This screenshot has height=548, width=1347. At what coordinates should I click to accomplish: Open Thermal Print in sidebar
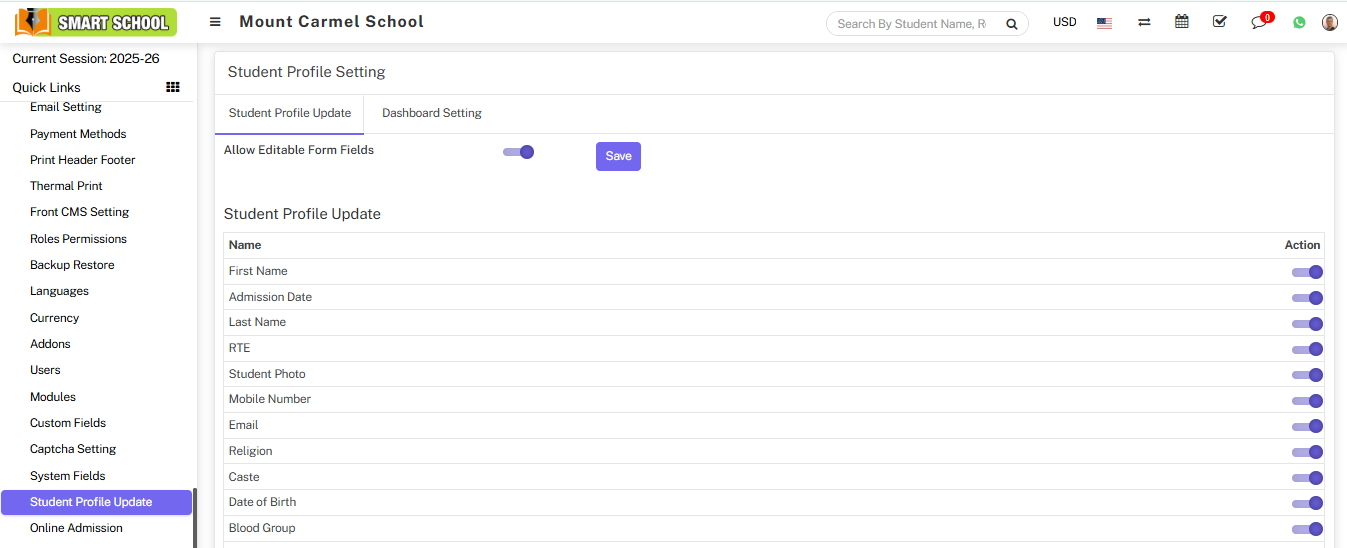66,186
